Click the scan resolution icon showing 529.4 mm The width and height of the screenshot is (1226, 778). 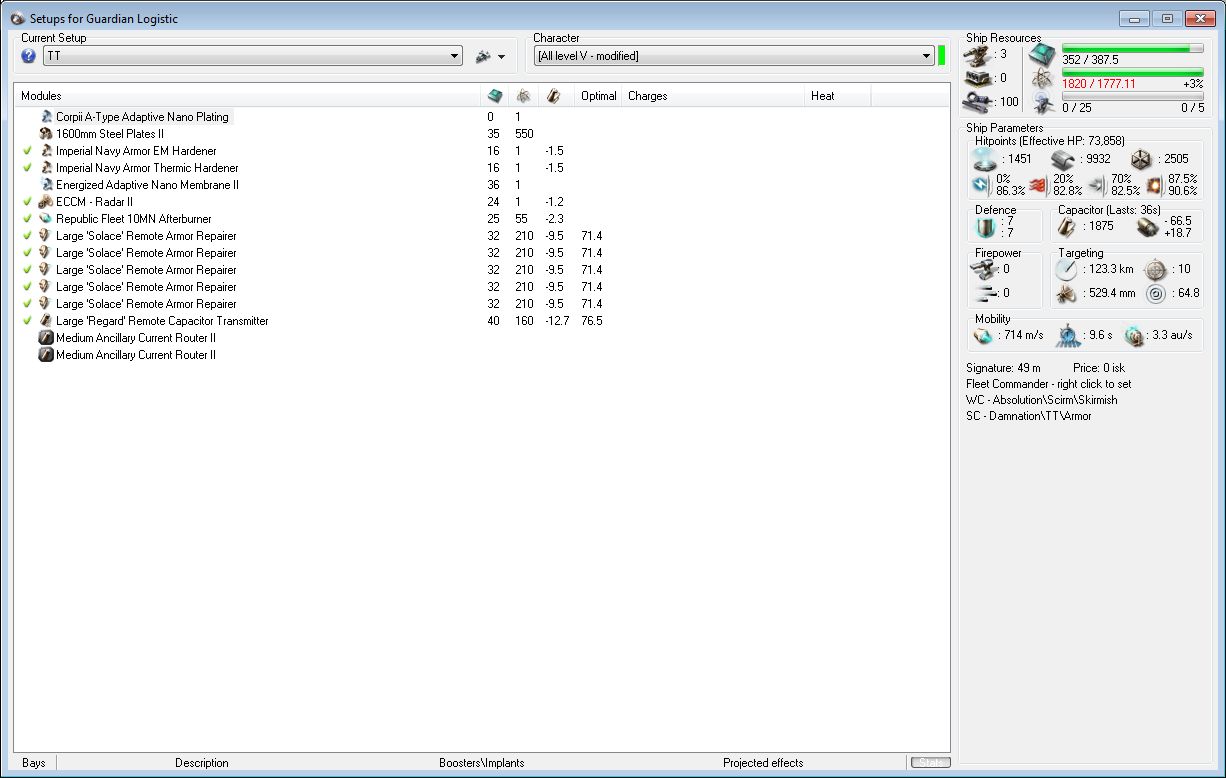[x=1066, y=293]
